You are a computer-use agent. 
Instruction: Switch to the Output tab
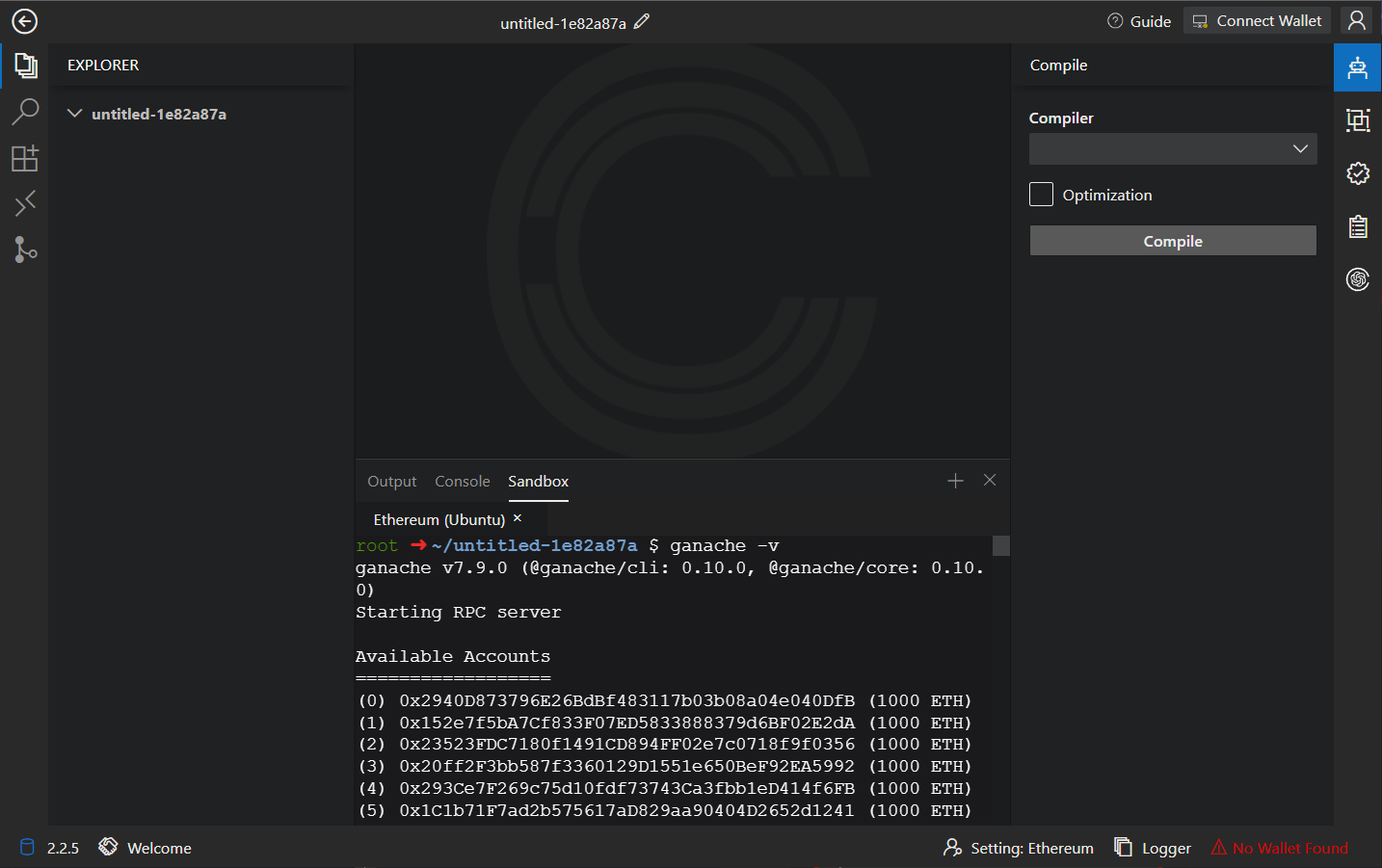[x=391, y=482]
